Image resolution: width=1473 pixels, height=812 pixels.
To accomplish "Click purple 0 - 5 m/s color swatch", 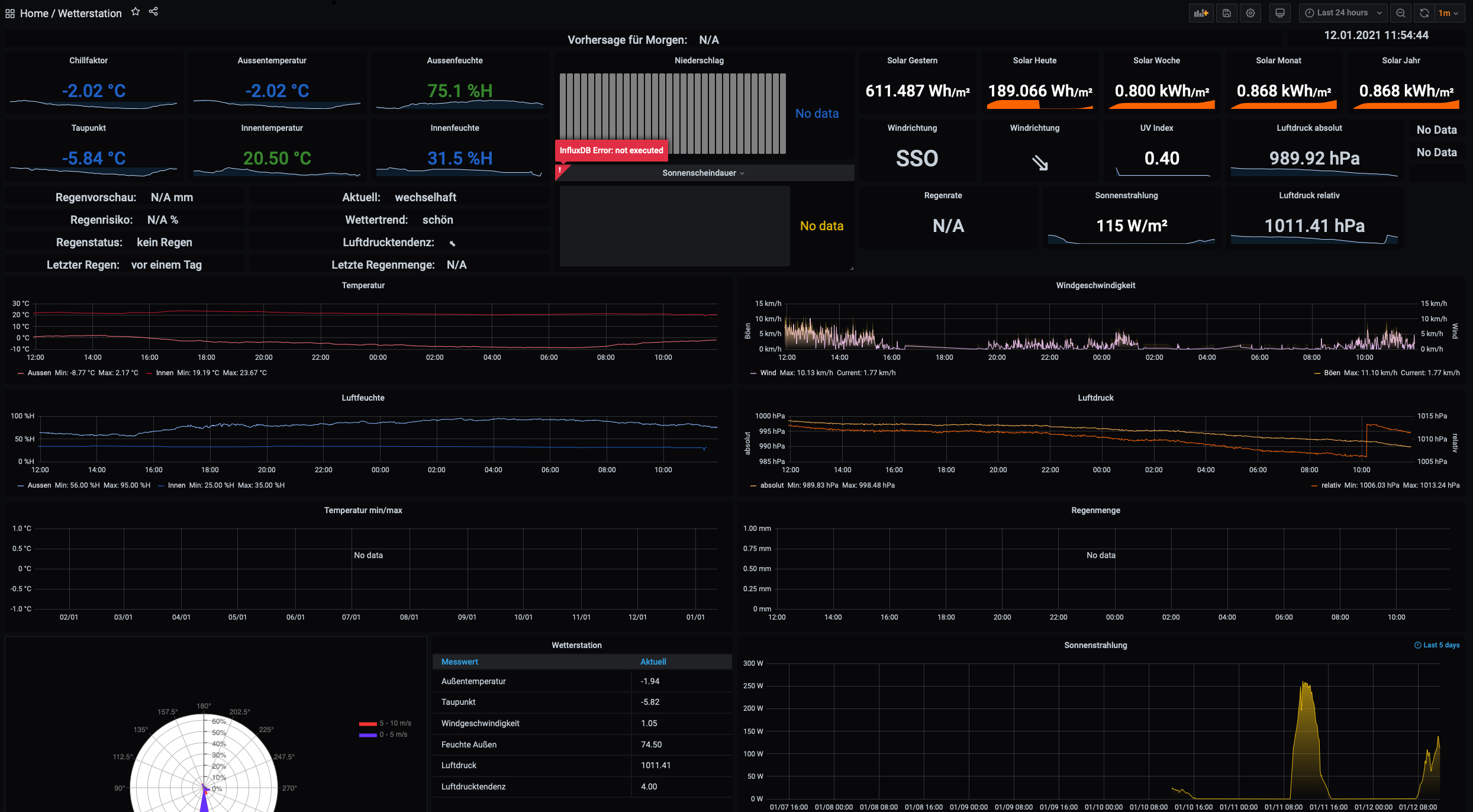I will click(368, 735).
